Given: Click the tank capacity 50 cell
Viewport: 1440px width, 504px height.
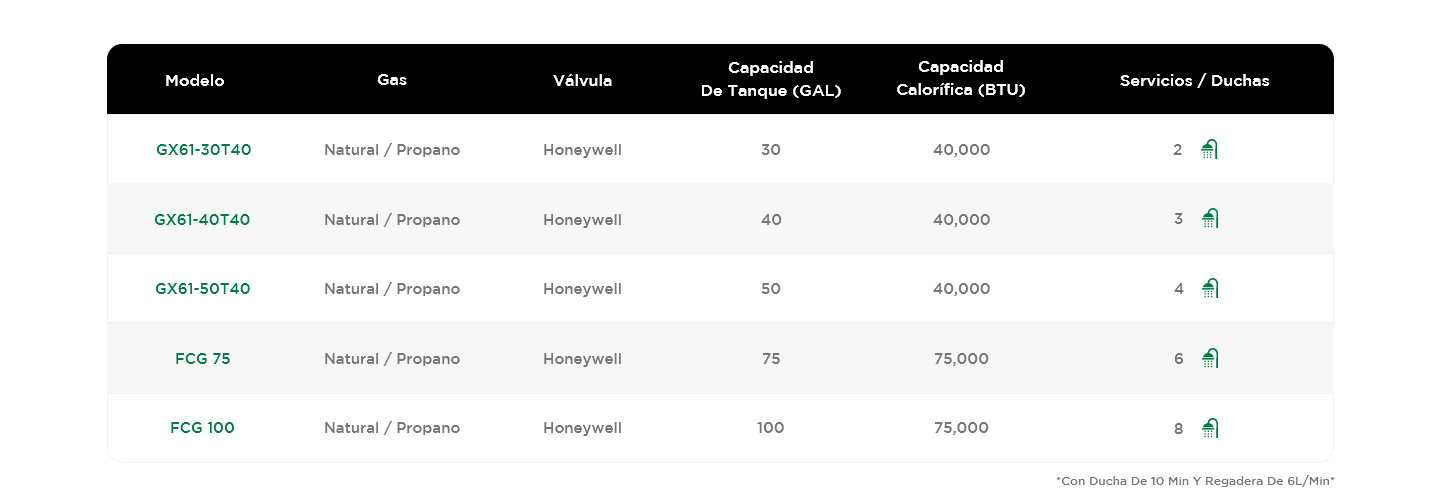Looking at the screenshot, I should tap(771, 289).
